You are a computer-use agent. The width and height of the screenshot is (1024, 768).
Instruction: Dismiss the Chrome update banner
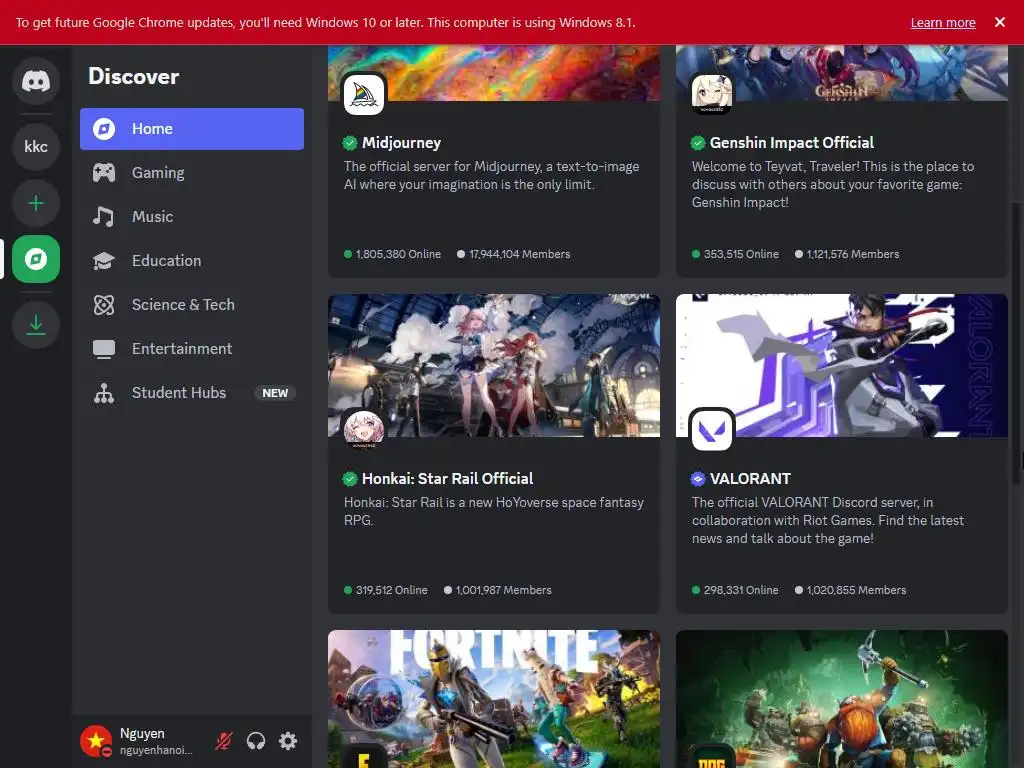coord(1000,22)
